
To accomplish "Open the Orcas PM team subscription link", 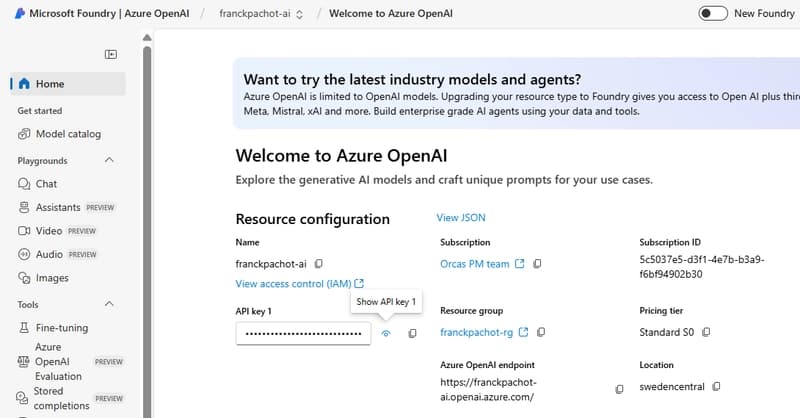I will 474,264.
